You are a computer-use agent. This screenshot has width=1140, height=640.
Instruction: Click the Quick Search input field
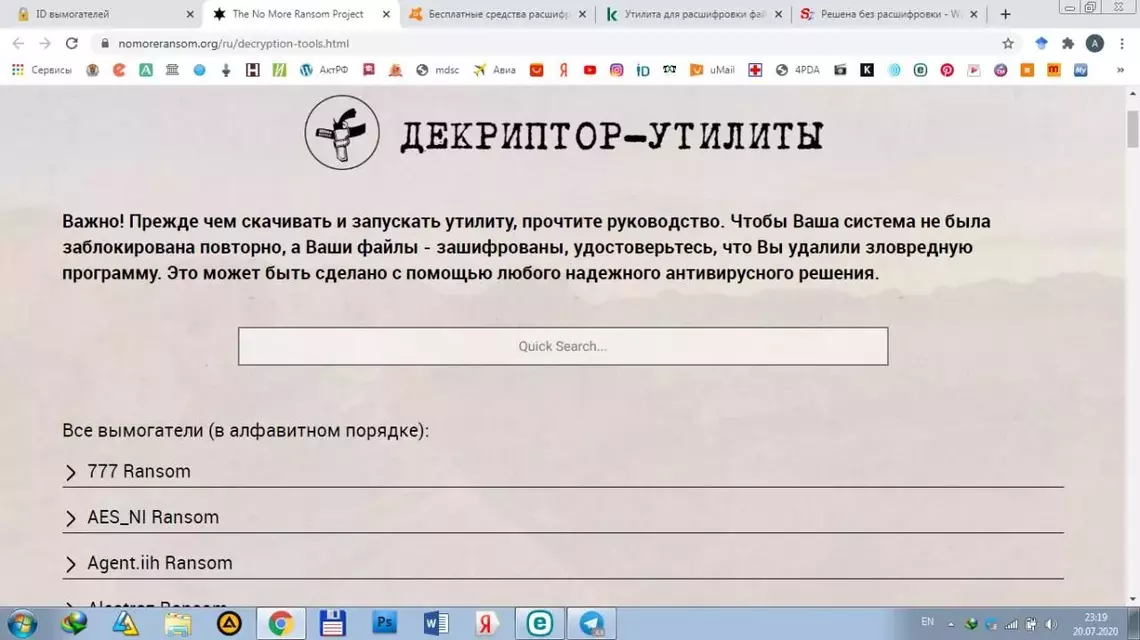[563, 346]
